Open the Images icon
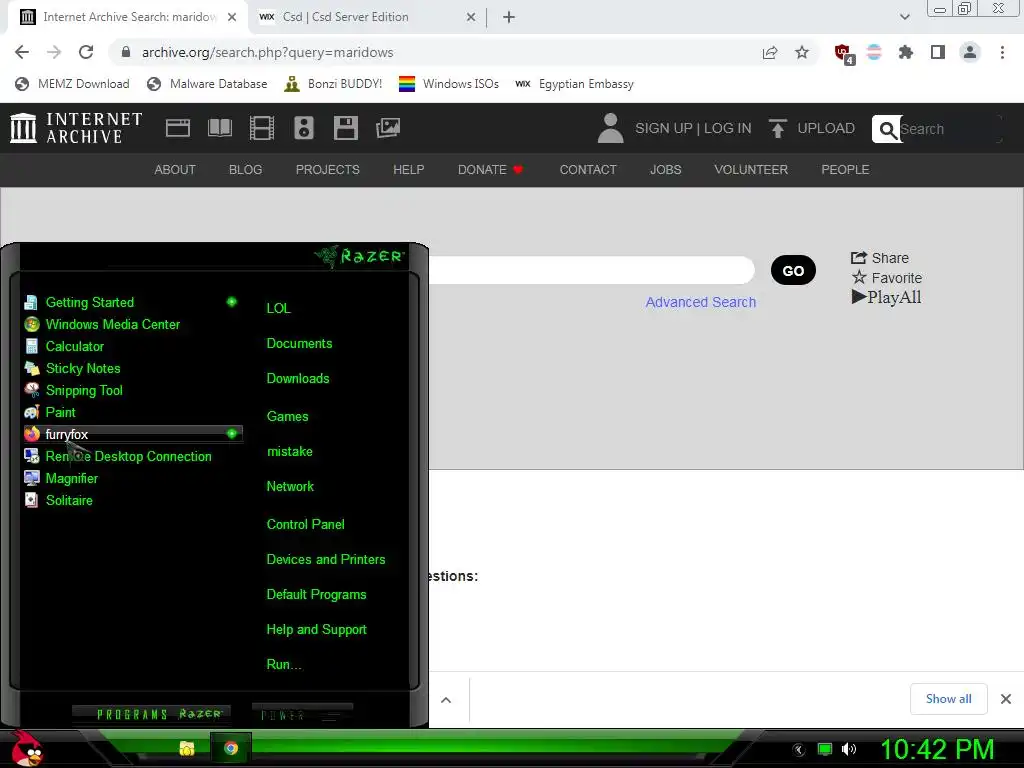 pos(388,128)
